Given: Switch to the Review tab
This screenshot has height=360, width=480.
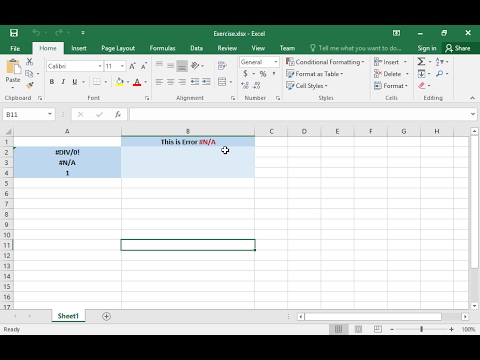Looking at the screenshot, I should pyautogui.click(x=227, y=48).
